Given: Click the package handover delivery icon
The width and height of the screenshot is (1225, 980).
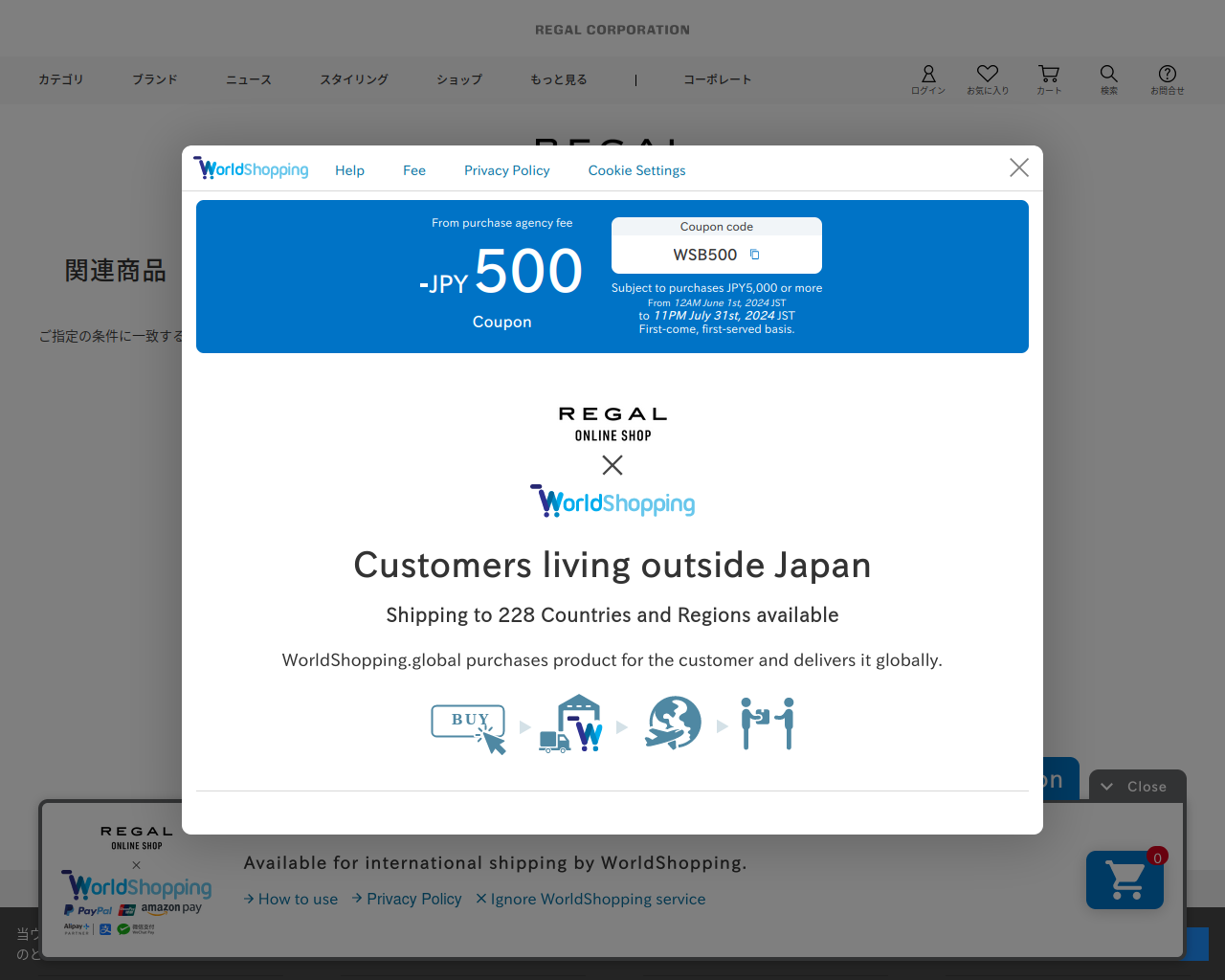Looking at the screenshot, I should click(768, 724).
